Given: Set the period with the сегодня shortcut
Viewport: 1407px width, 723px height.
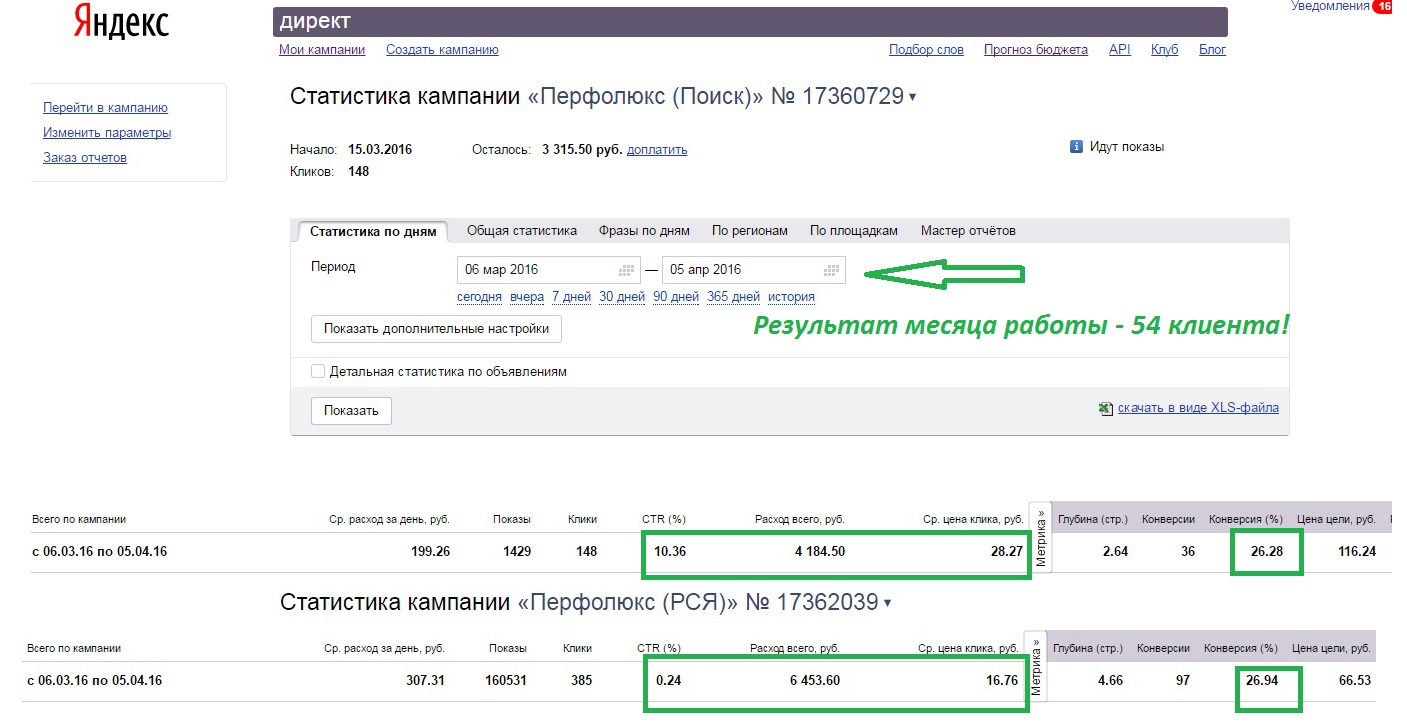Looking at the screenshot, I should point(480,297).
